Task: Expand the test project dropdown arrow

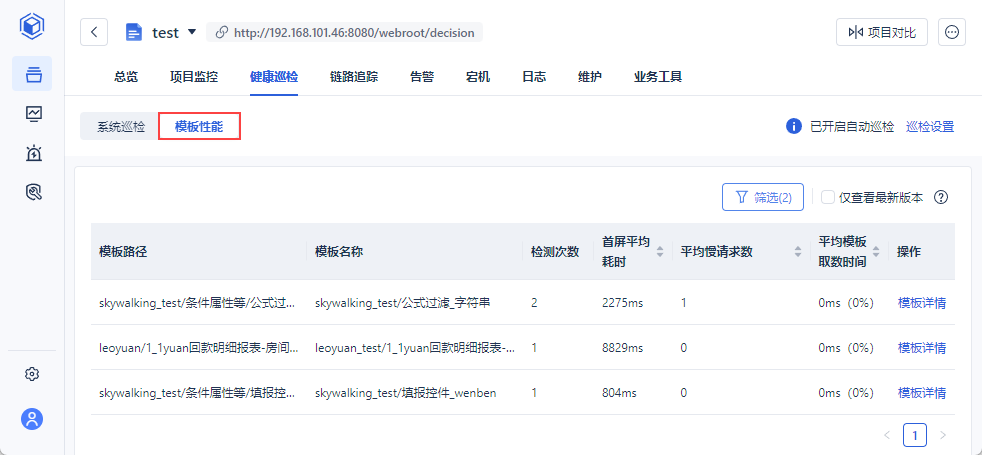Action: tap(192, 32)
